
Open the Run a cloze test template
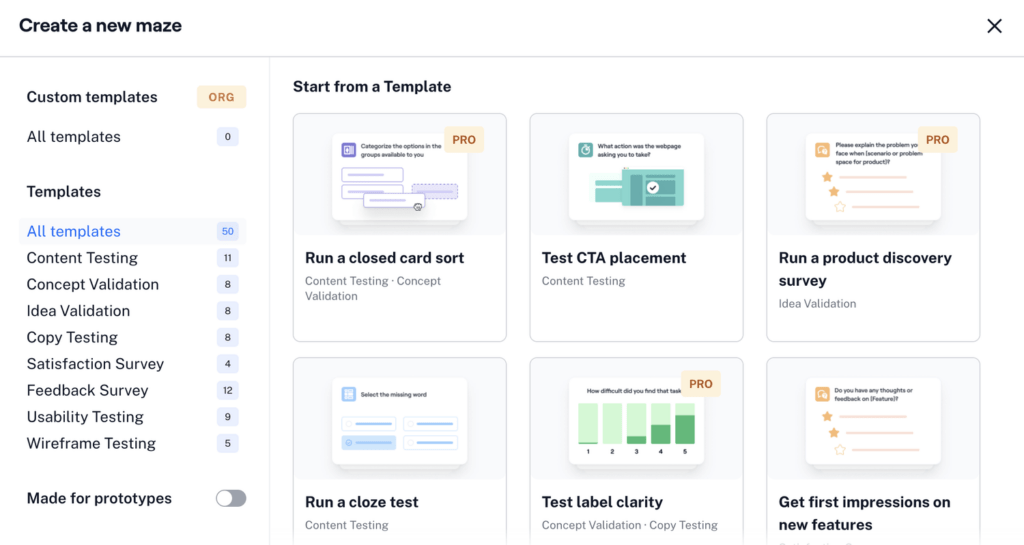[399, 452]
